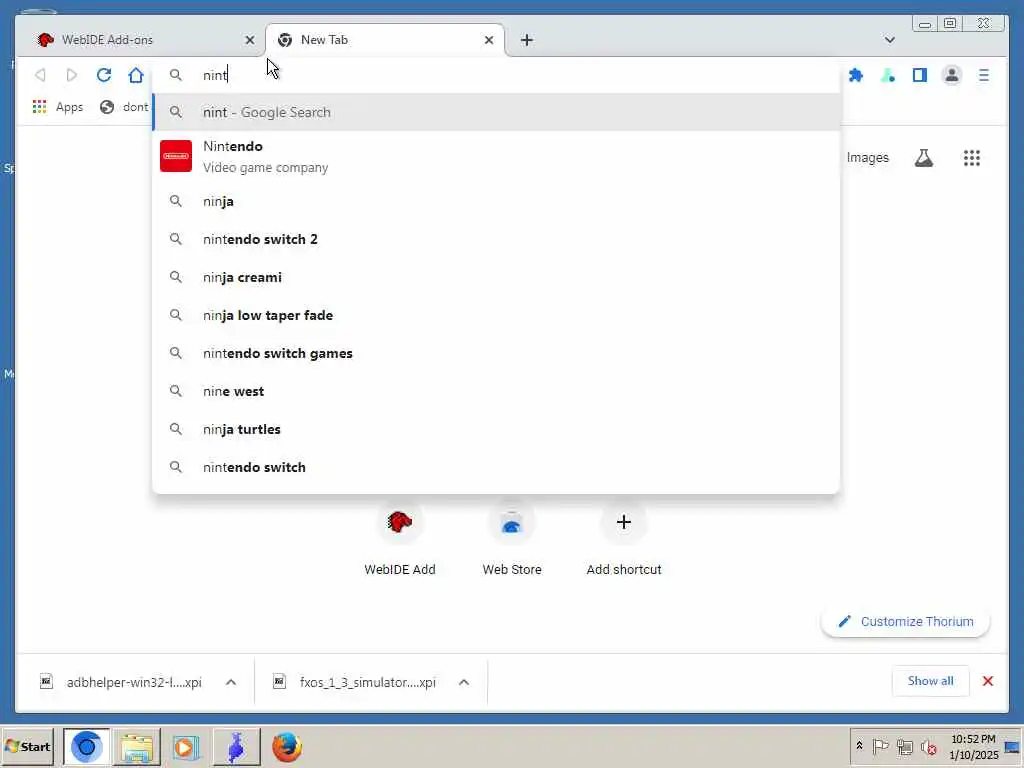
Task: Open downloaded fxos_1_3_simulator xpi file
Action: pyautogui.click(x=355, y=682)
